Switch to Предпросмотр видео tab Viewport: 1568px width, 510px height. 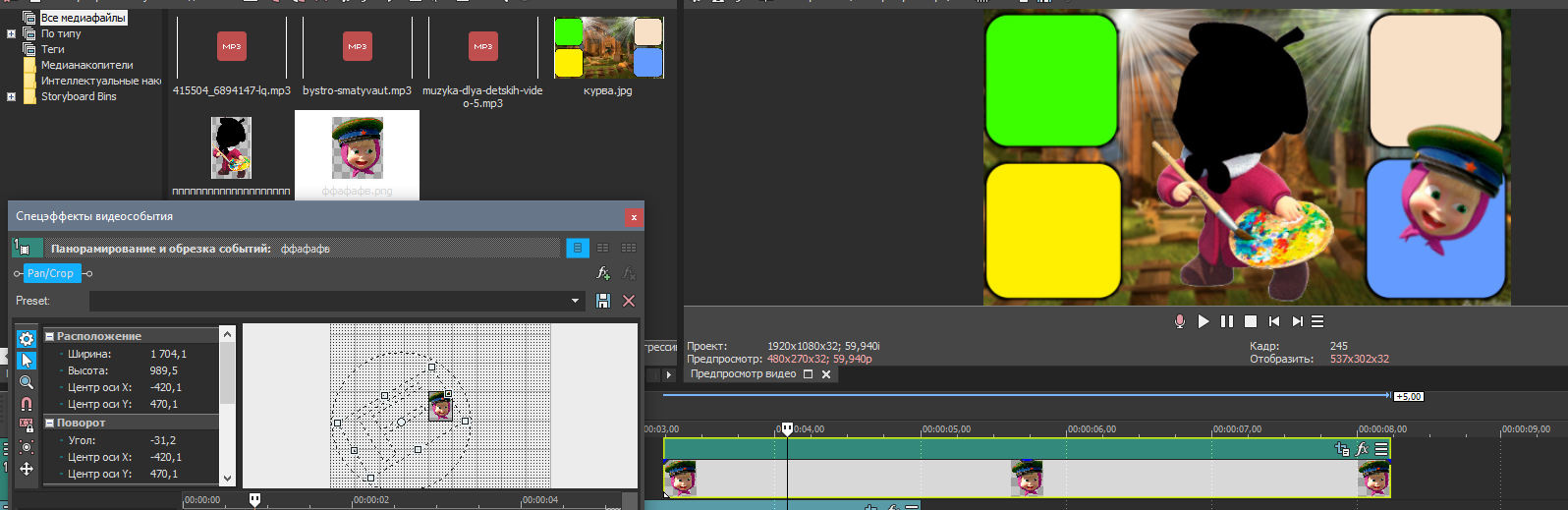pos(743,374)
